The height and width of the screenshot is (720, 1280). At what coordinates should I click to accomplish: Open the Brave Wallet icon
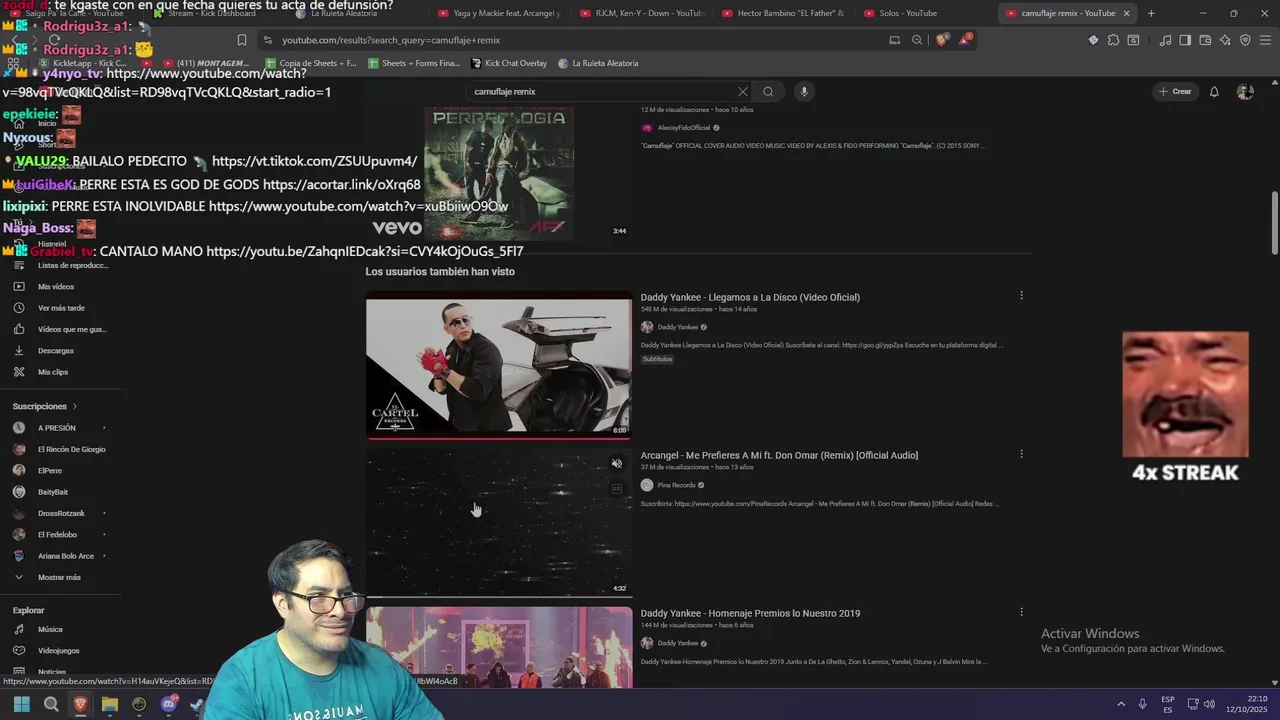[x=1205, y=40]
